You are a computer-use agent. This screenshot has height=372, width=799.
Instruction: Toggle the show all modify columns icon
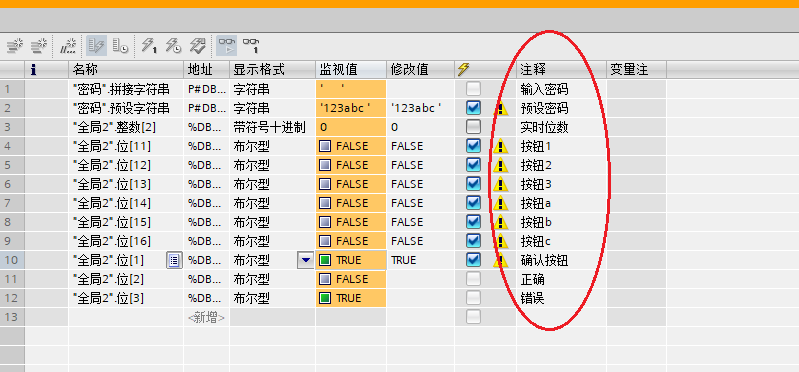click(x=96, y=46)
